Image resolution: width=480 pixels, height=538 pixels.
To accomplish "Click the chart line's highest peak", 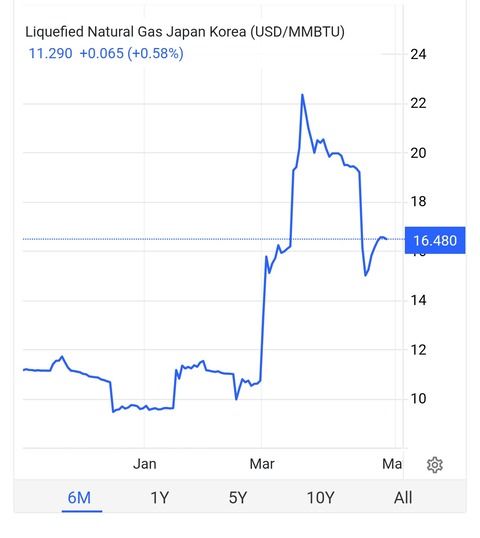I will [x=302, y=95].
